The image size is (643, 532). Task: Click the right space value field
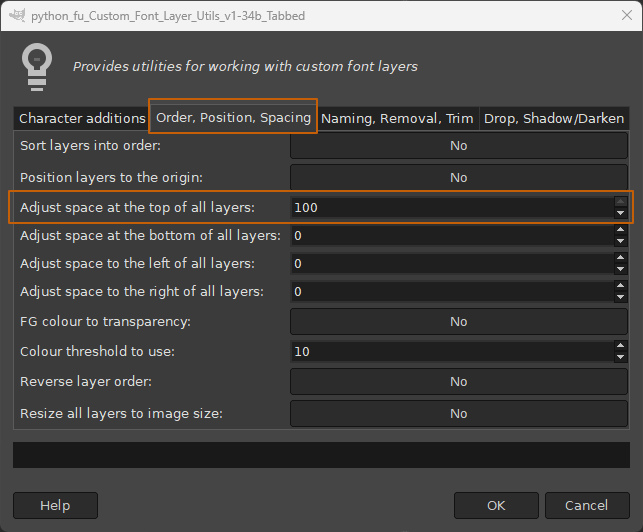pos(452,292)
